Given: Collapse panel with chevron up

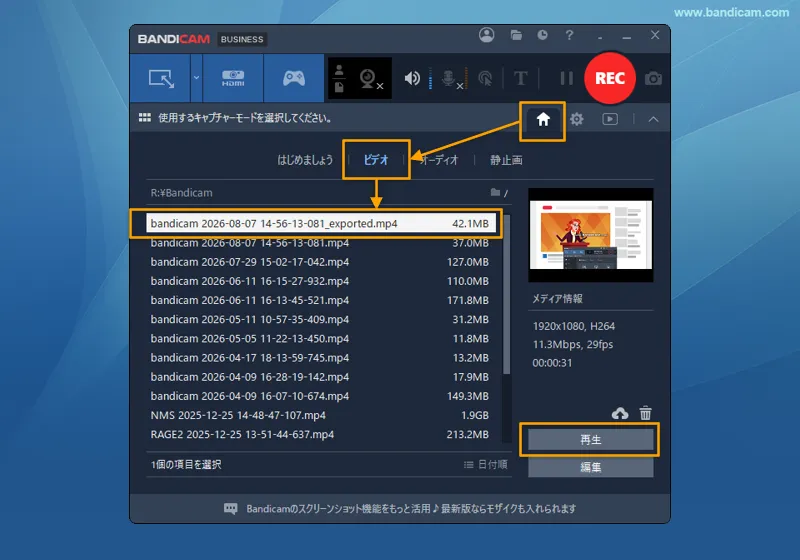Looking at the screenshot, I should (x=653, y=119).
